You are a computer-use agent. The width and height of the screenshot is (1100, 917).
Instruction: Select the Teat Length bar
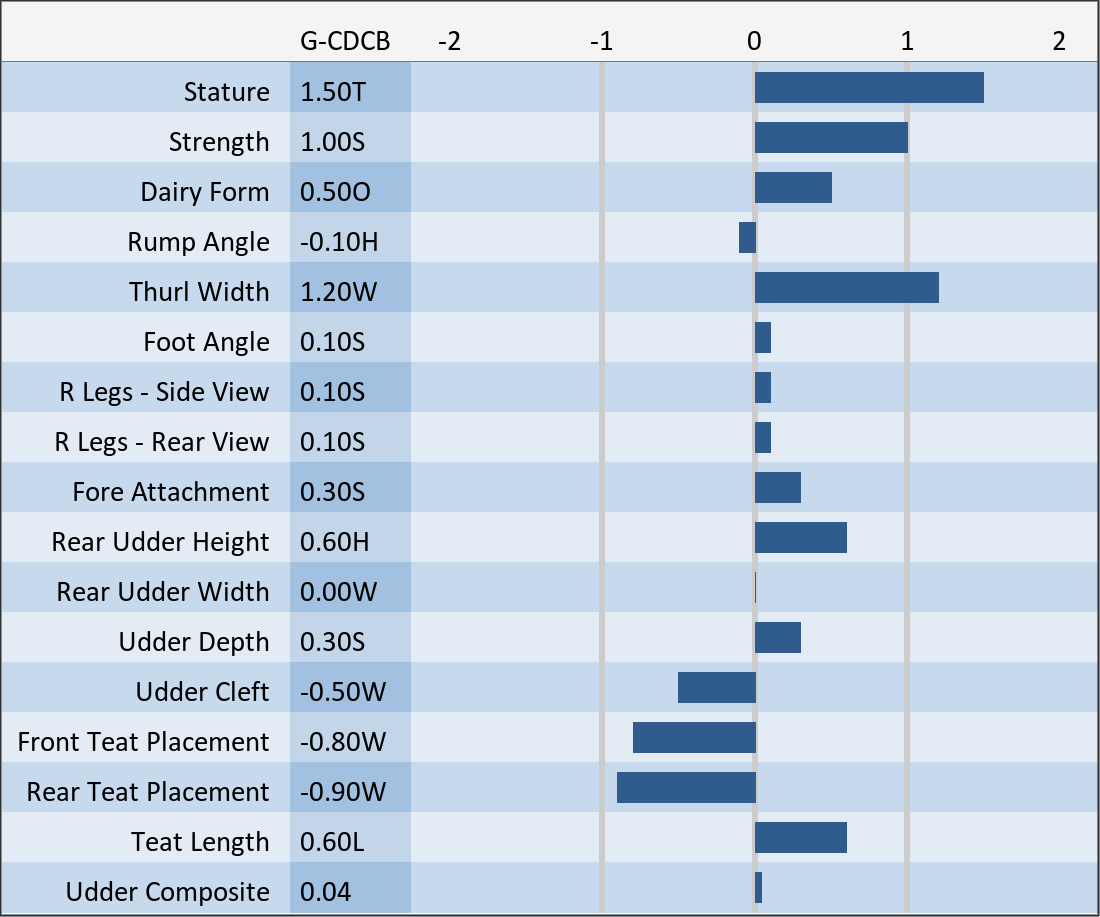(x=800, y=838)
